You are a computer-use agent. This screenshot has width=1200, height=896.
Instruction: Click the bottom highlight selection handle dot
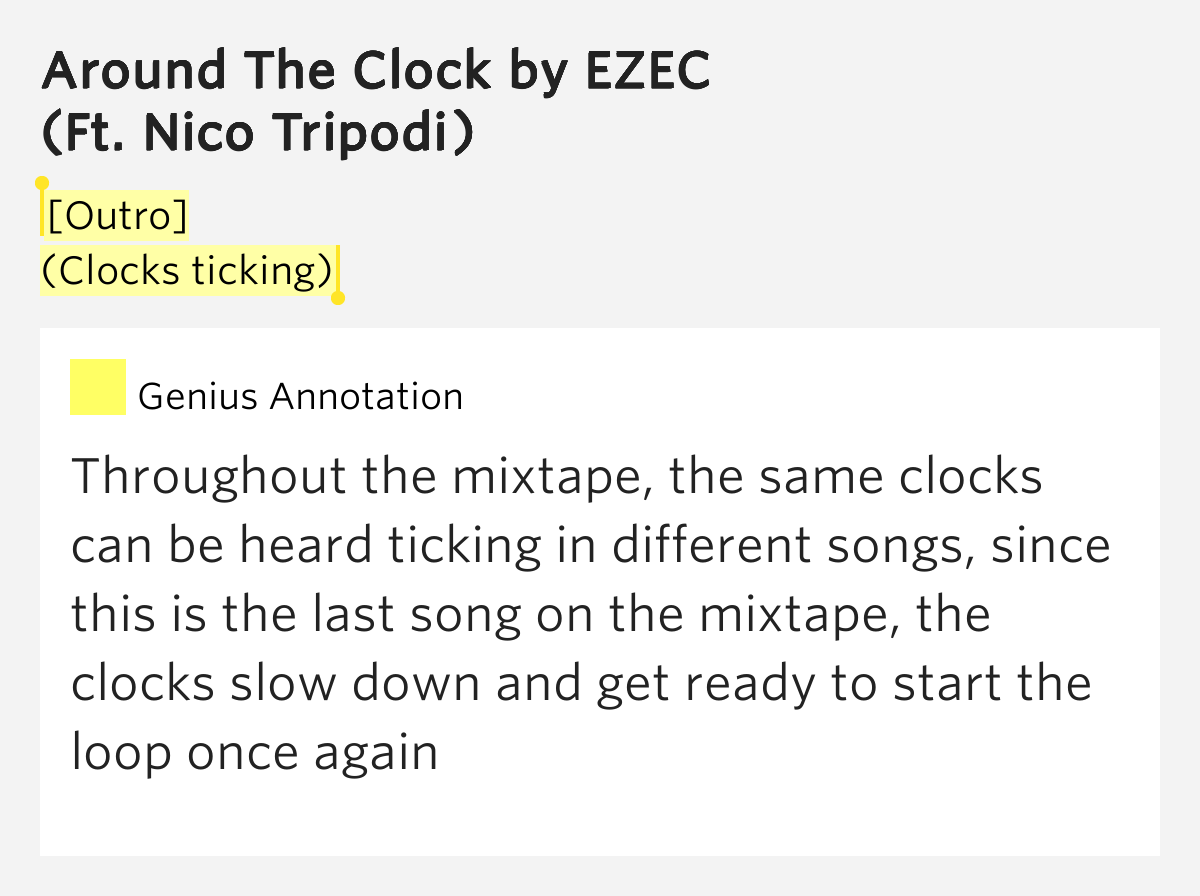(x=338, y=298)
